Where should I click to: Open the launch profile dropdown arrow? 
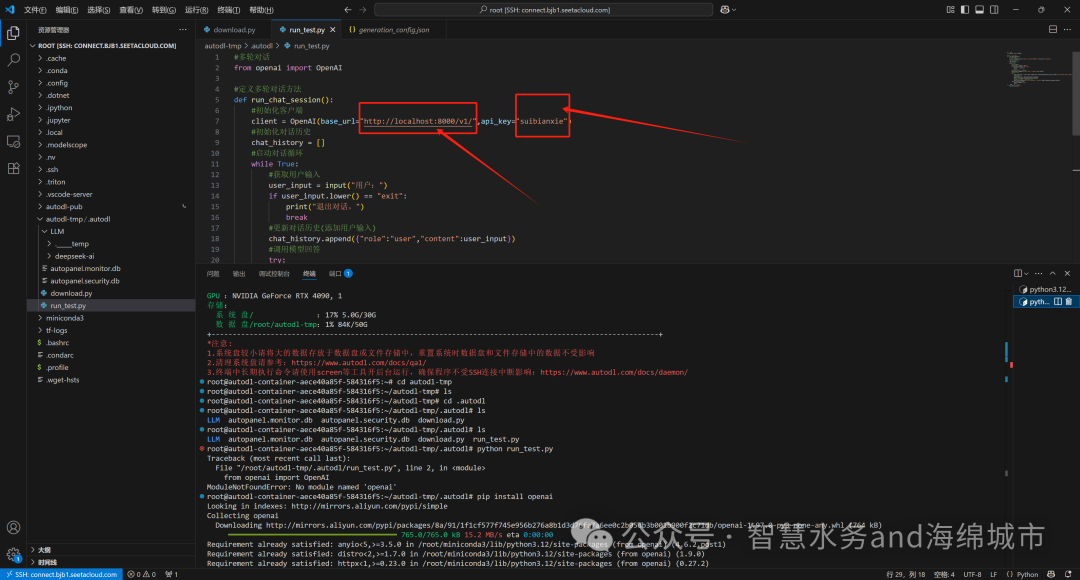point(1026,273)
